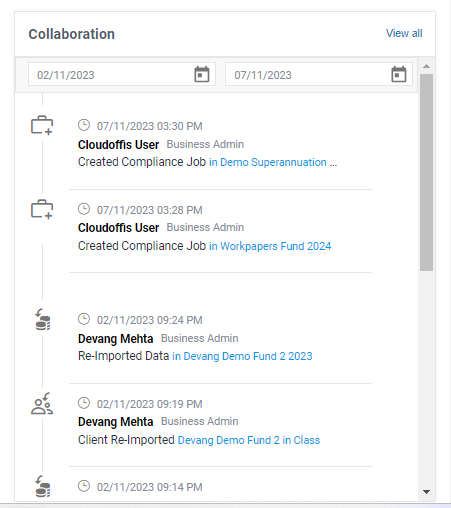Open Demo Superannuation fund link

click(273, 162)
